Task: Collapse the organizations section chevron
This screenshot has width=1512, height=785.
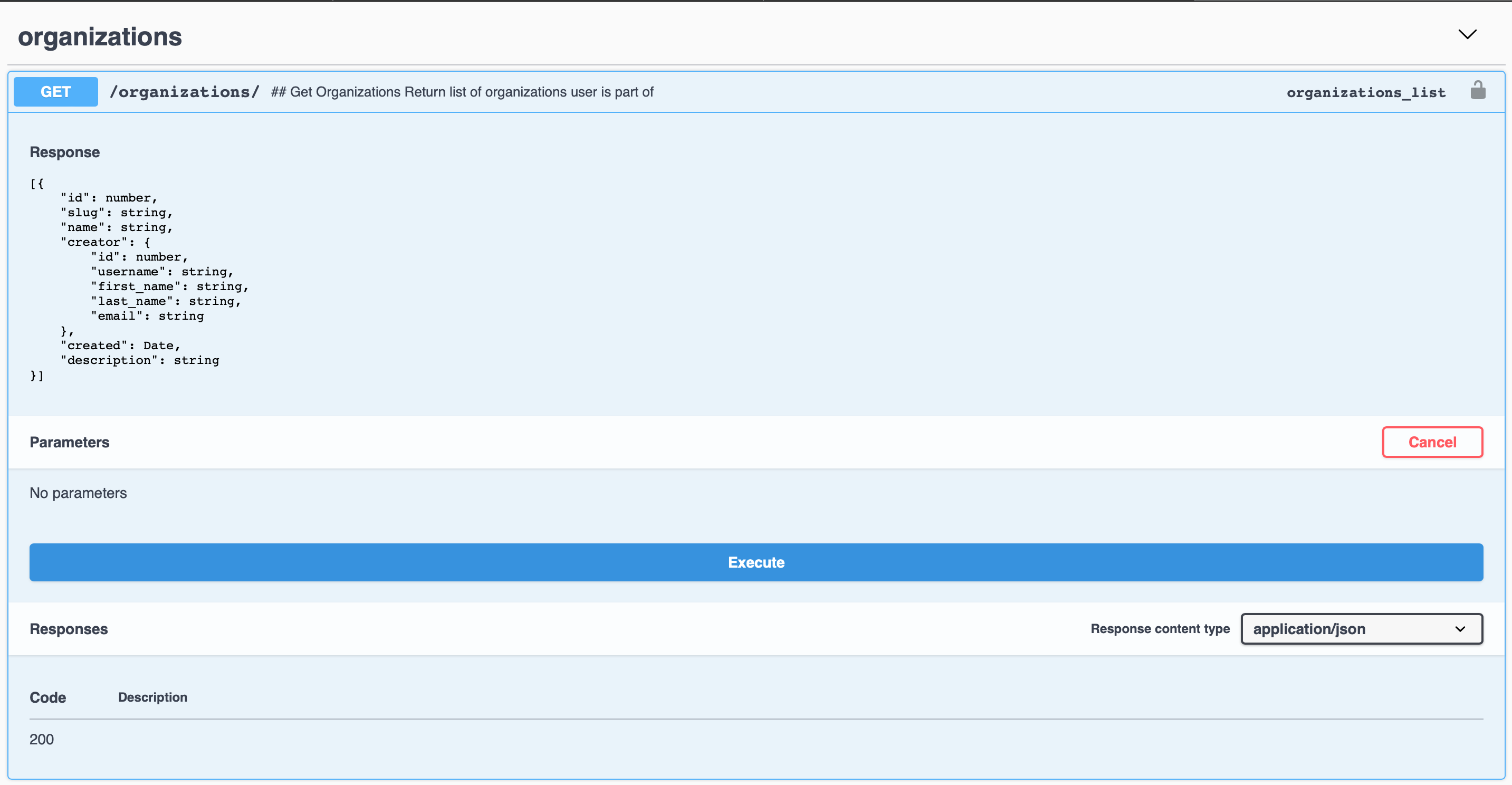Action: click(x=1467, y=35)
